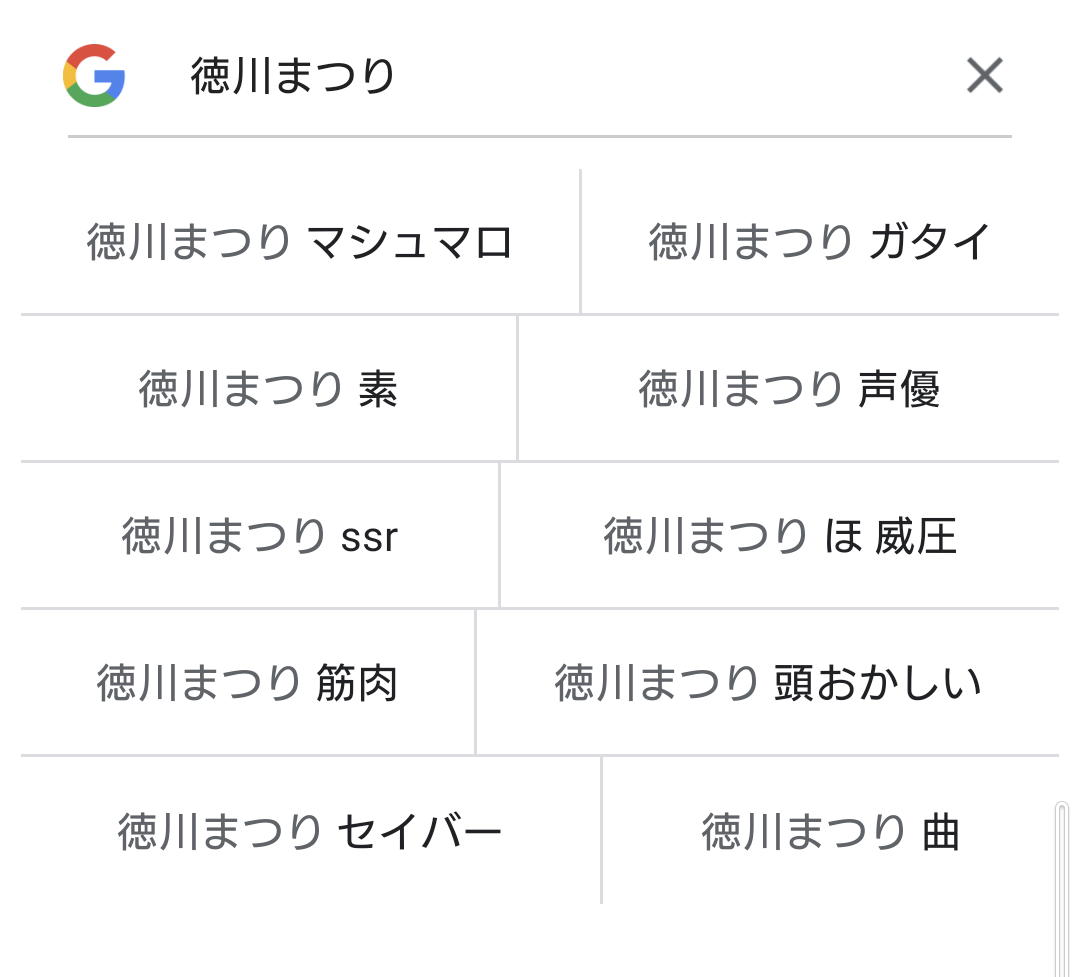Select the 徳川まつり セイバー suggestion
This screenshot has height=977, width=1080.
tap(310, 831)
